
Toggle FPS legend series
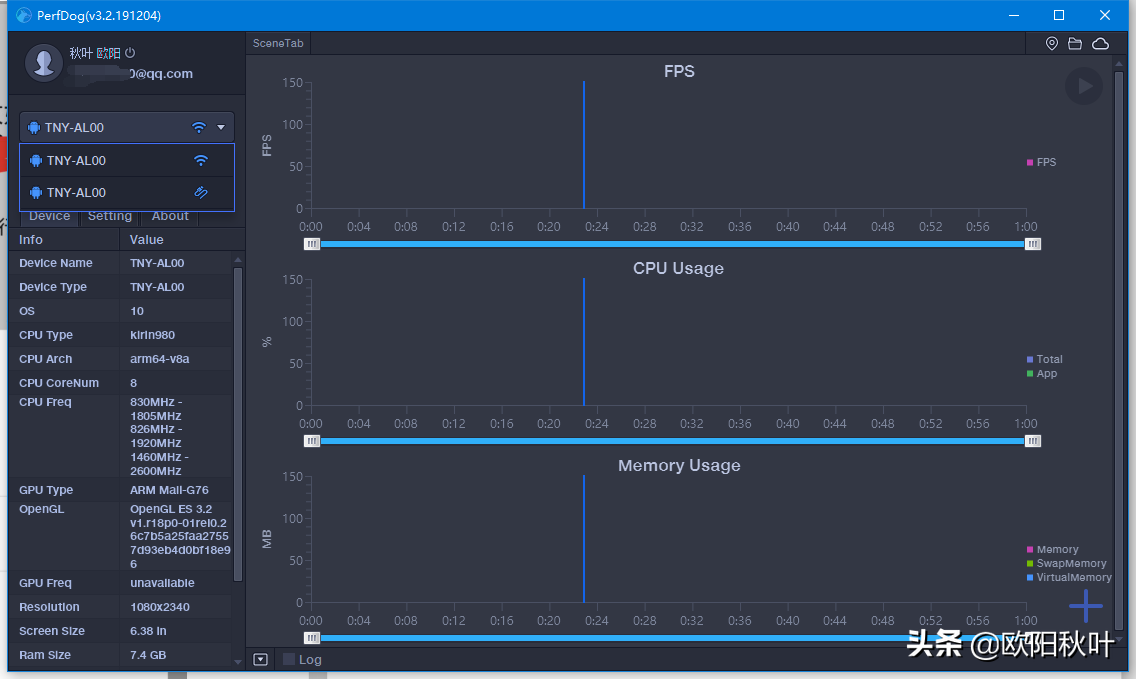[1041, 162]
